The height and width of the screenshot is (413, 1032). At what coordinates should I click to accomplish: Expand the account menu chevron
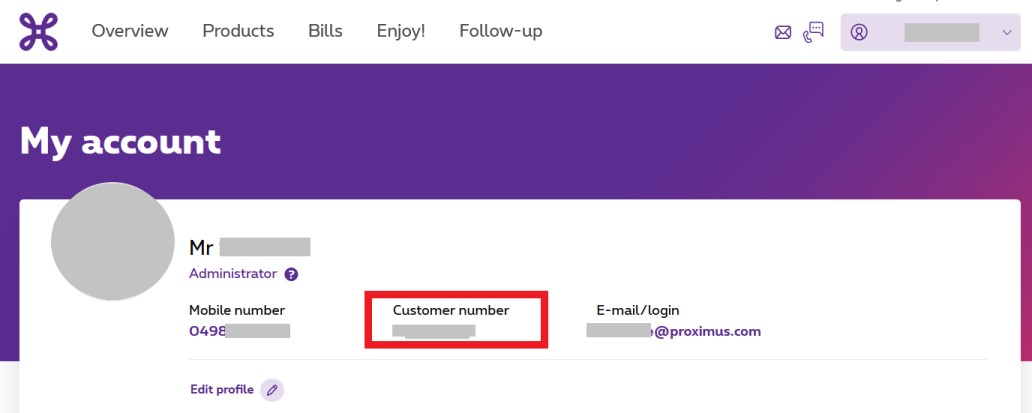pos(1006,32)
